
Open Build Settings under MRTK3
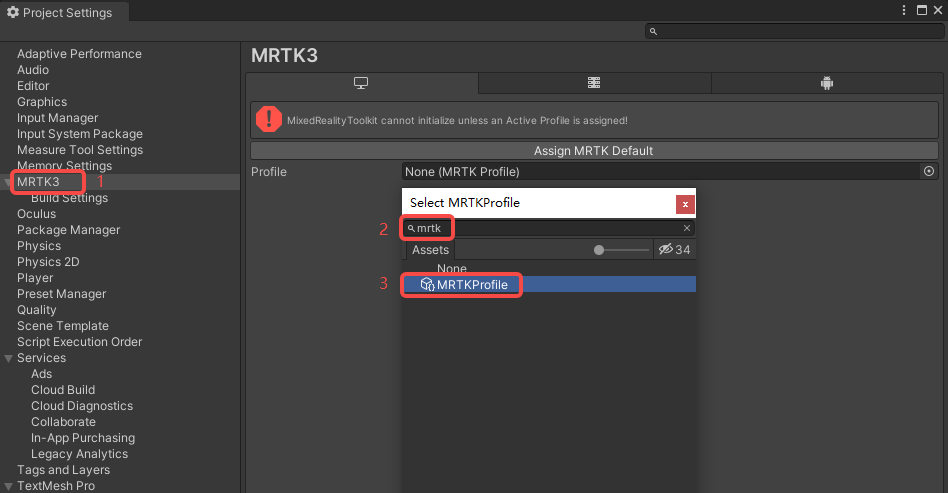pyautogui.click(x=70, y=198)
